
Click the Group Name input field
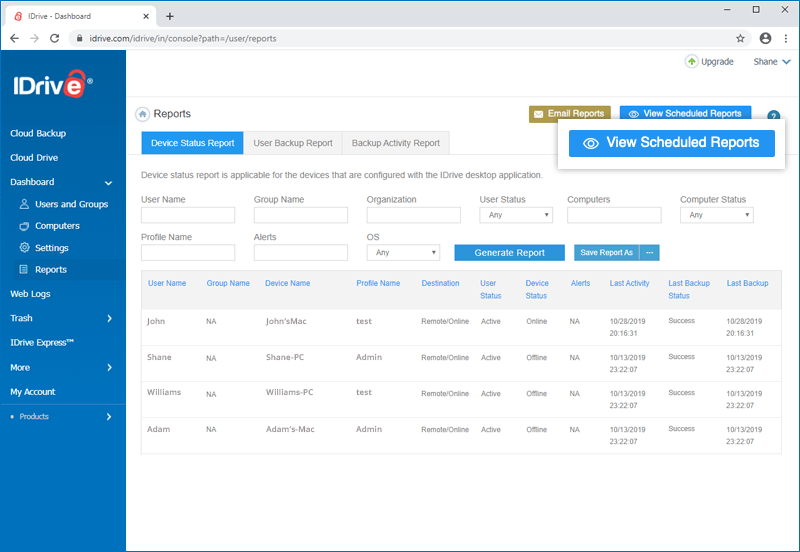tap(301, 215)
